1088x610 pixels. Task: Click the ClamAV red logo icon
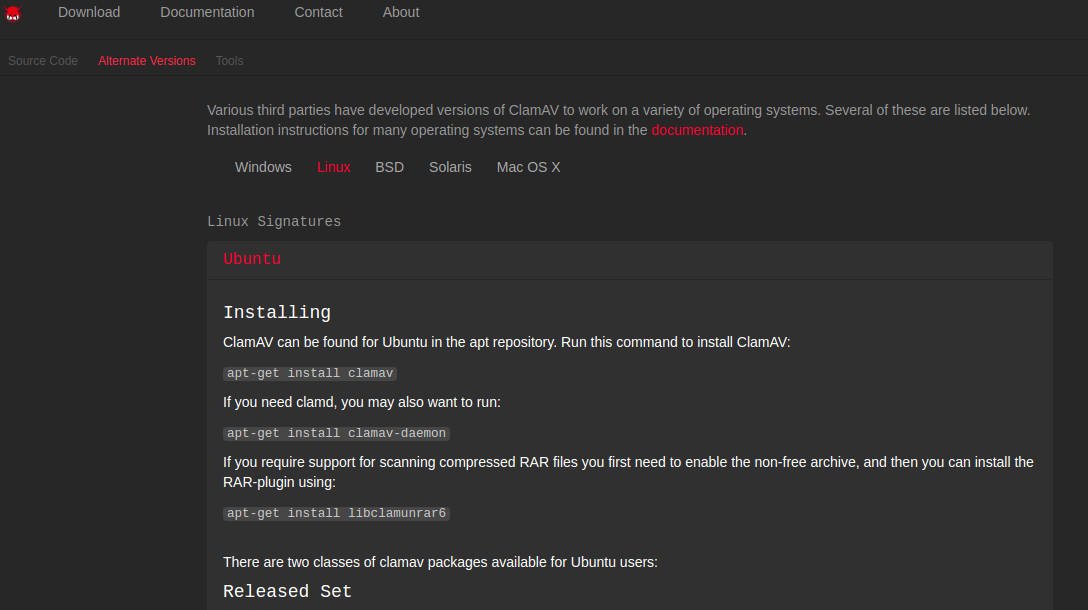point(12,13)
